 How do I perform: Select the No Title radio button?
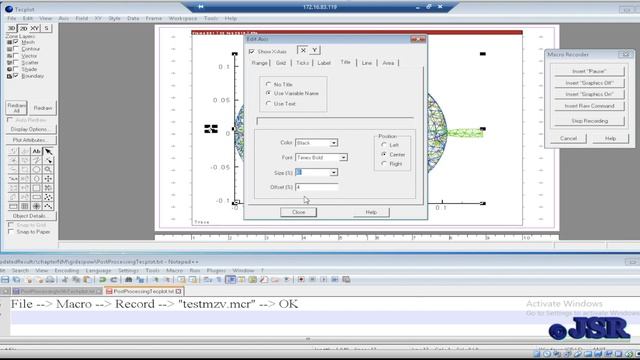[268, 84]
